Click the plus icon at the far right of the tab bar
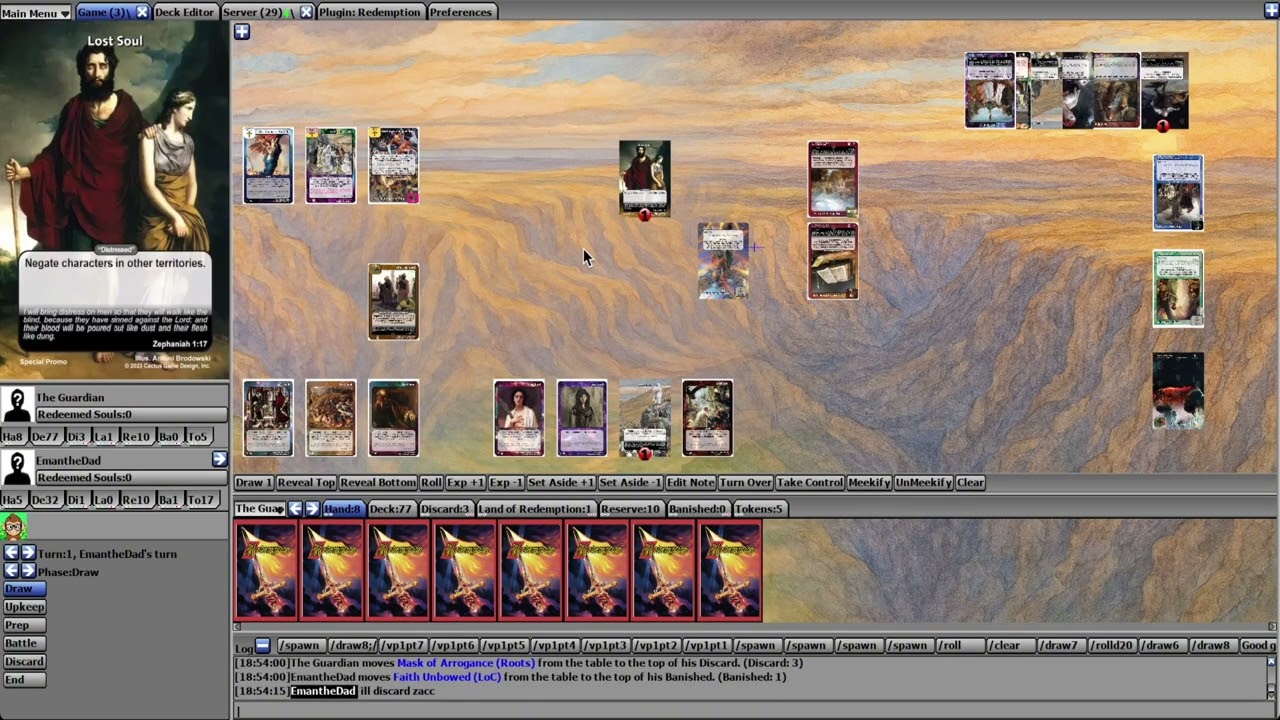The height and width of the screenshot is (720, 1280). tap(1271, 11)
